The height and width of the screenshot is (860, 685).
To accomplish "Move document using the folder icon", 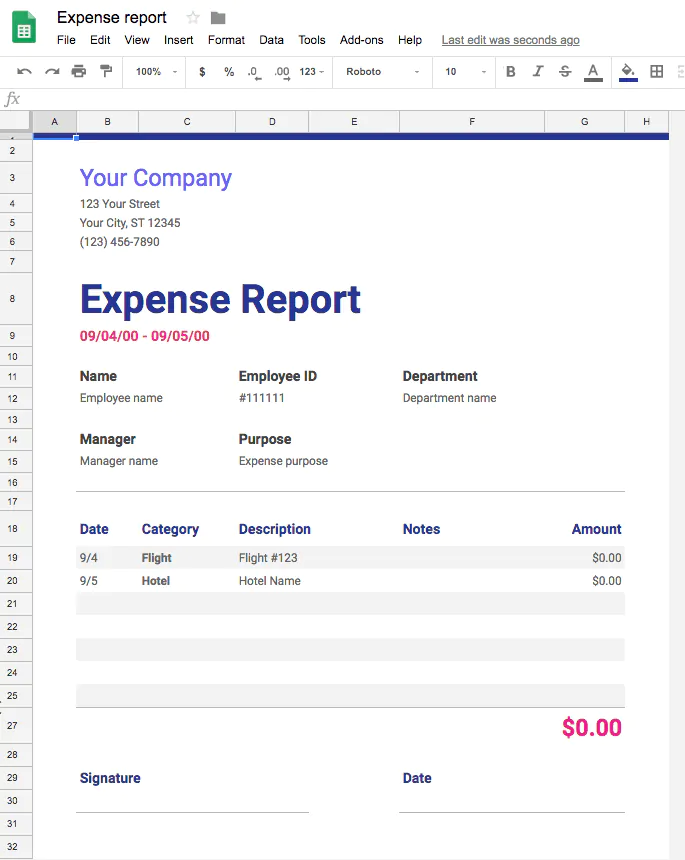I will 218,18.
